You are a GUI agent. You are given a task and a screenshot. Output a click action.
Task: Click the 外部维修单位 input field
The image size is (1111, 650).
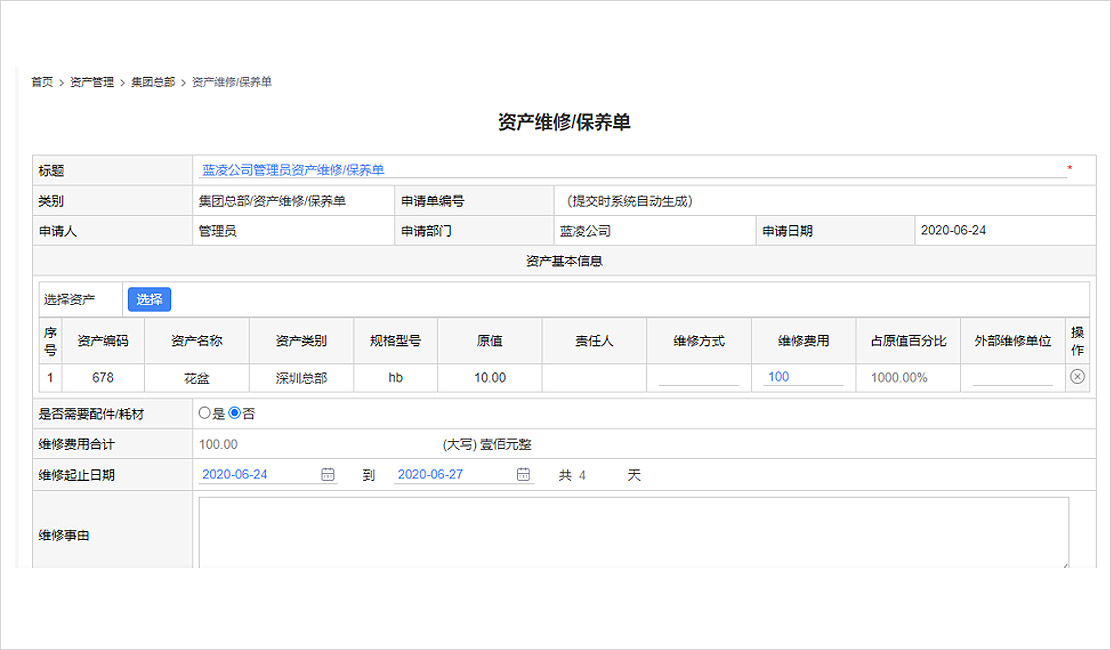click(1012, 378)
